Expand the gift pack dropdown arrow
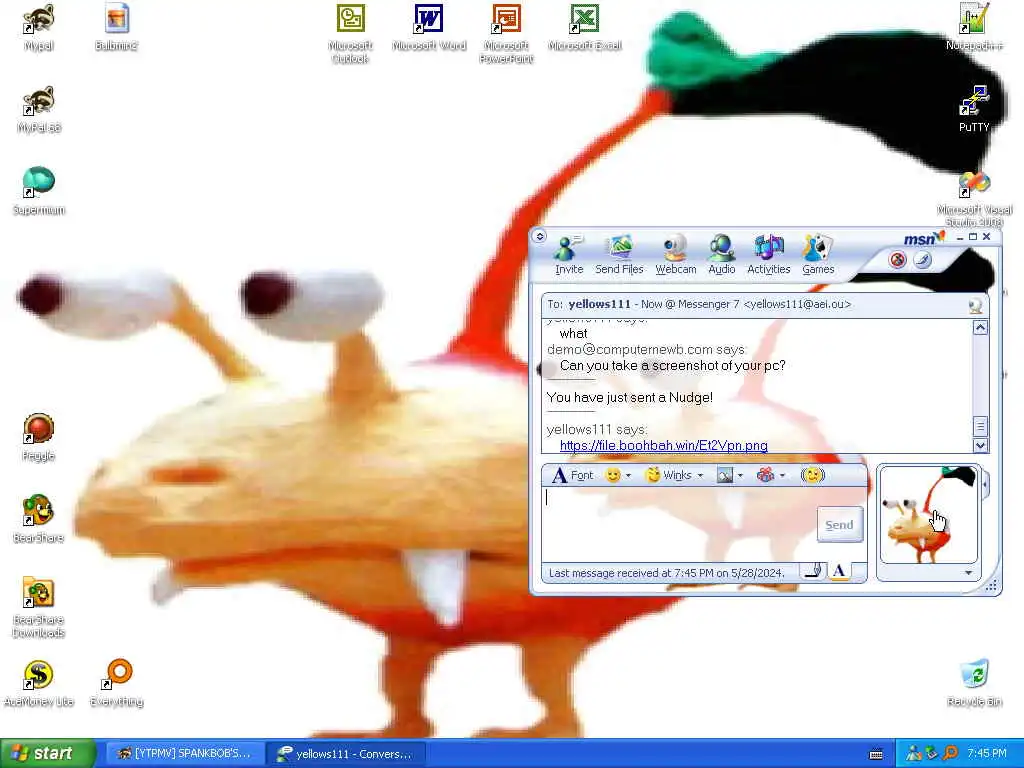This screenshot has height=768, width=1024. tap(782, 475)
